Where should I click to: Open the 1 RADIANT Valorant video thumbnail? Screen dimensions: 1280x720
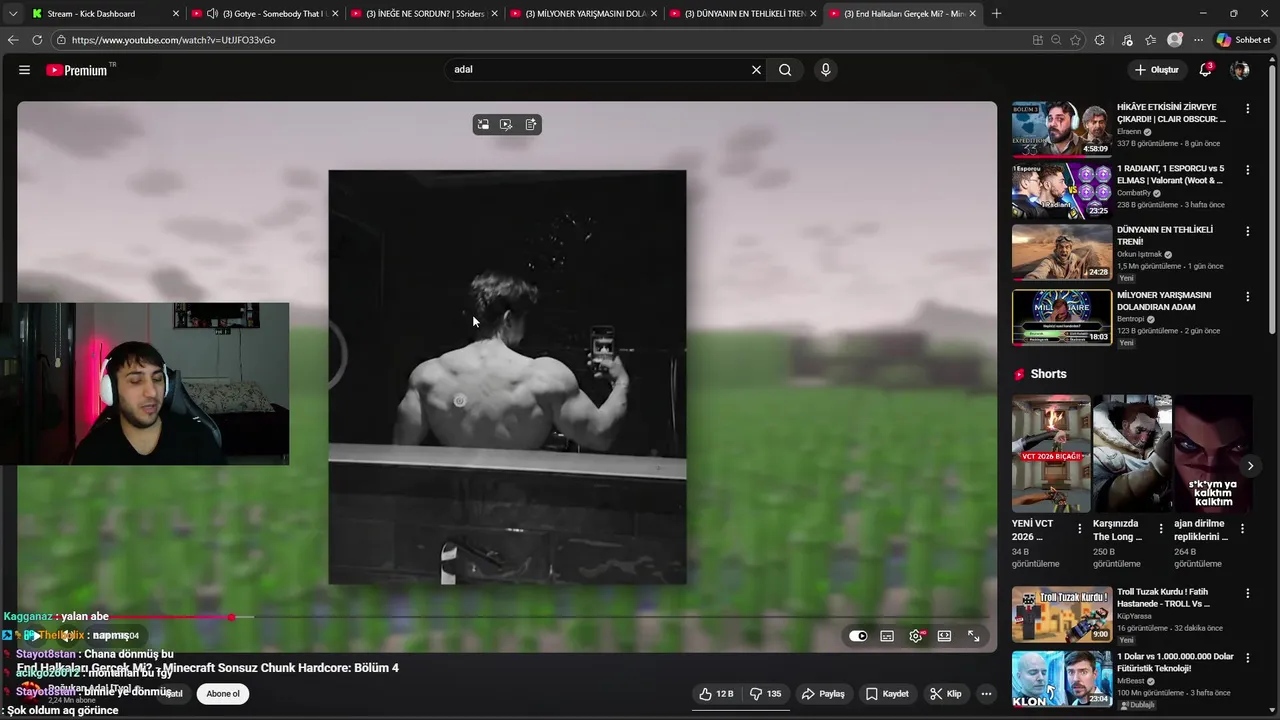(x=1061, y=191)
